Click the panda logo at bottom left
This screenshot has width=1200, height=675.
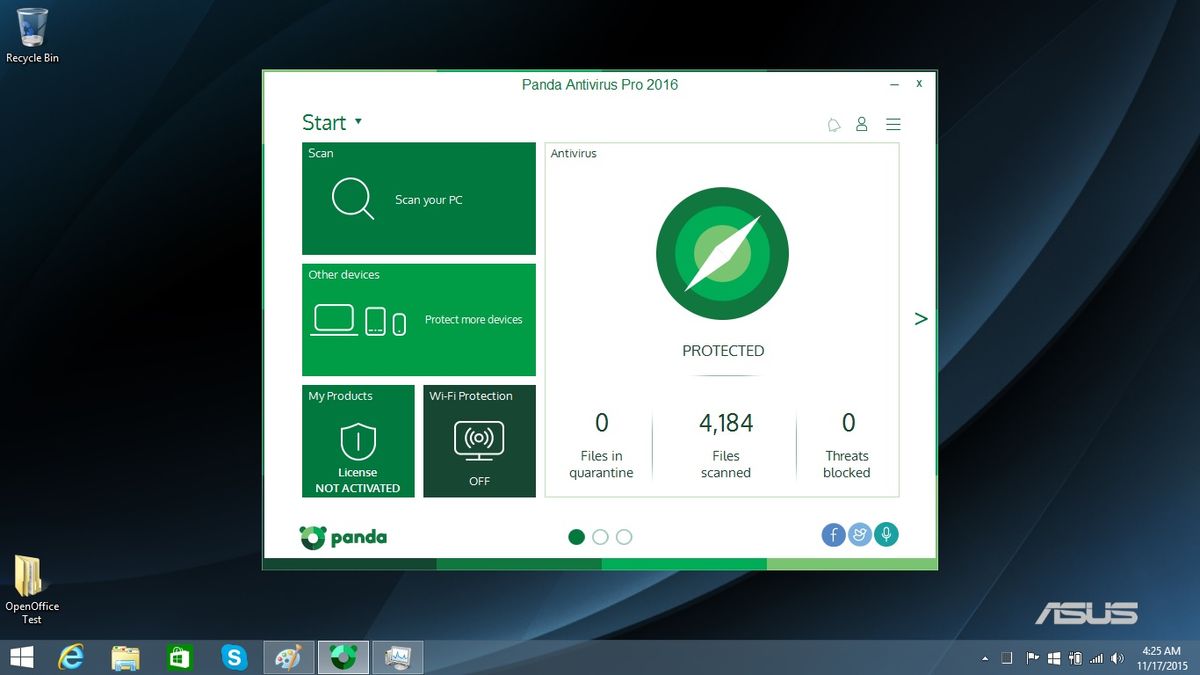[343, 537]
